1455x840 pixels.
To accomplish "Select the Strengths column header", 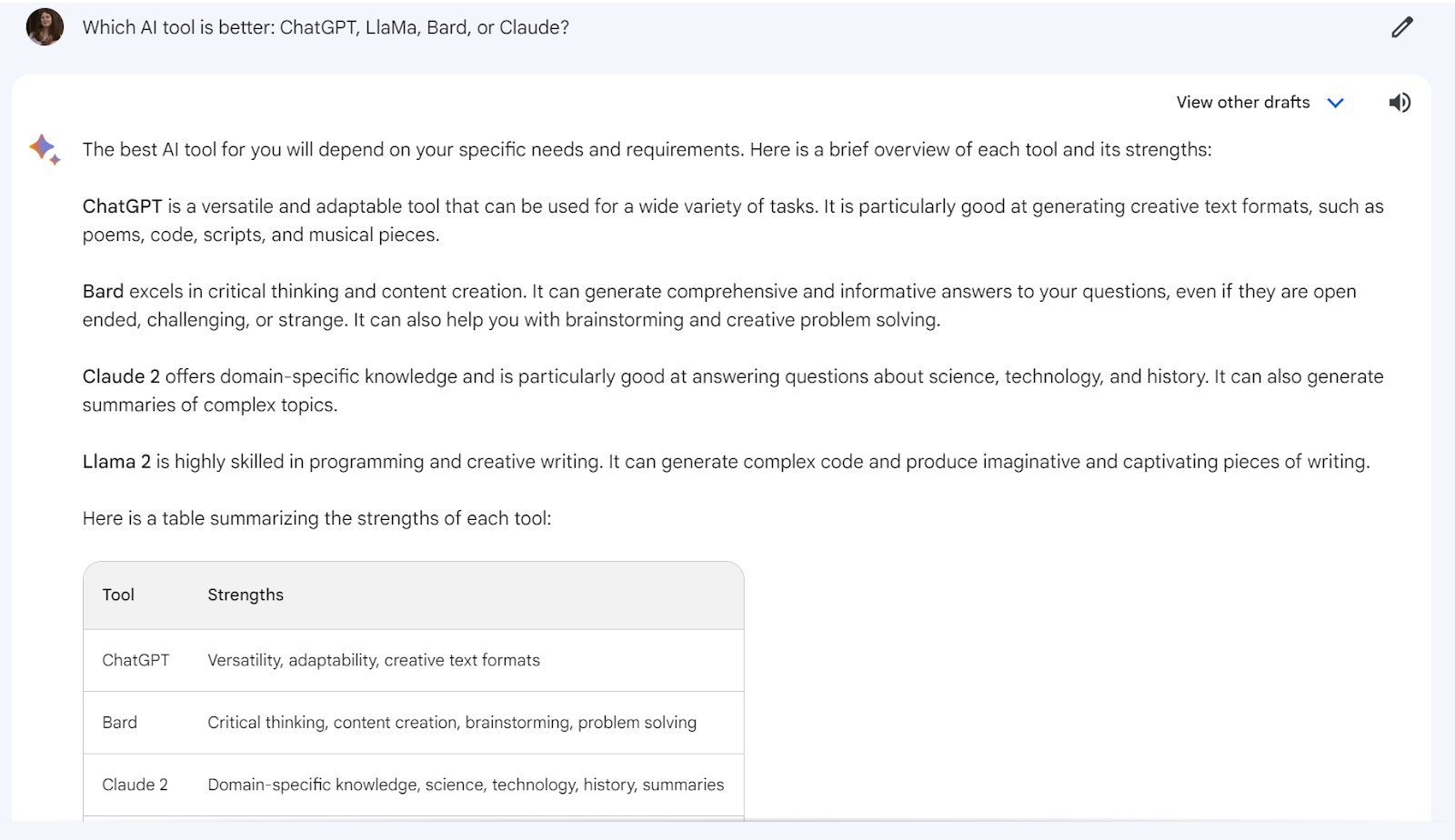I will [246, 595].
